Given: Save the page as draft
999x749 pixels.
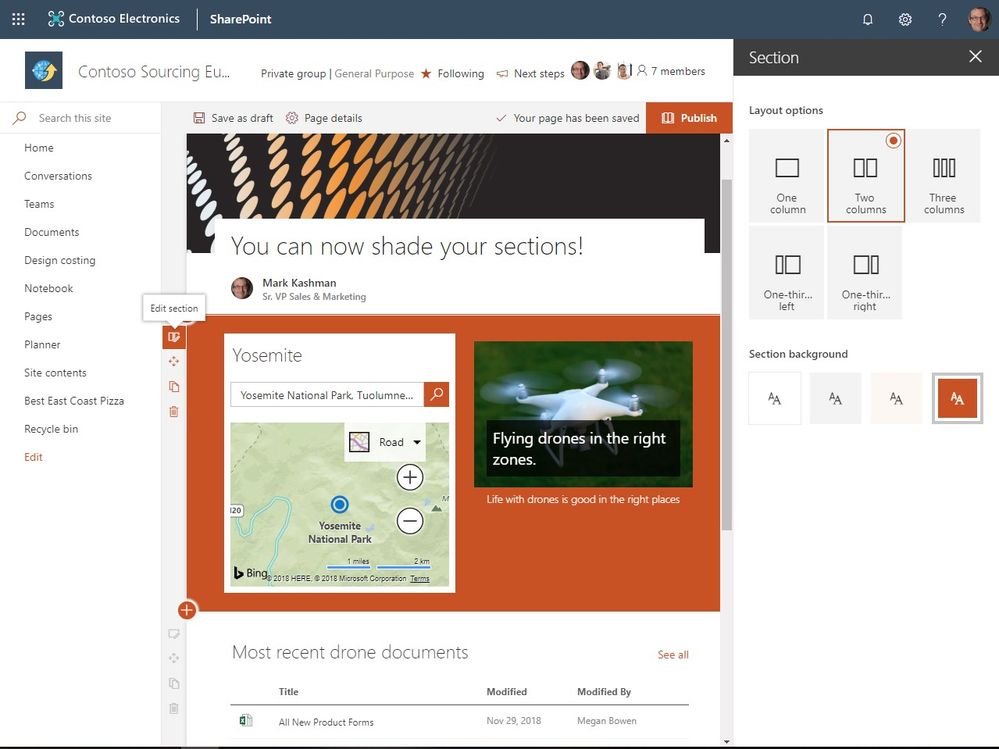Looking at the screenshot, I should [233, 118].
